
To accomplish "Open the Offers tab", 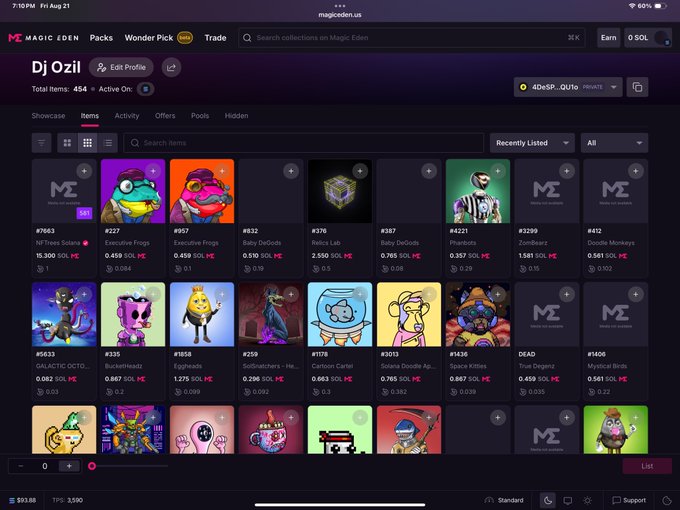I will (x=165, y=116).
